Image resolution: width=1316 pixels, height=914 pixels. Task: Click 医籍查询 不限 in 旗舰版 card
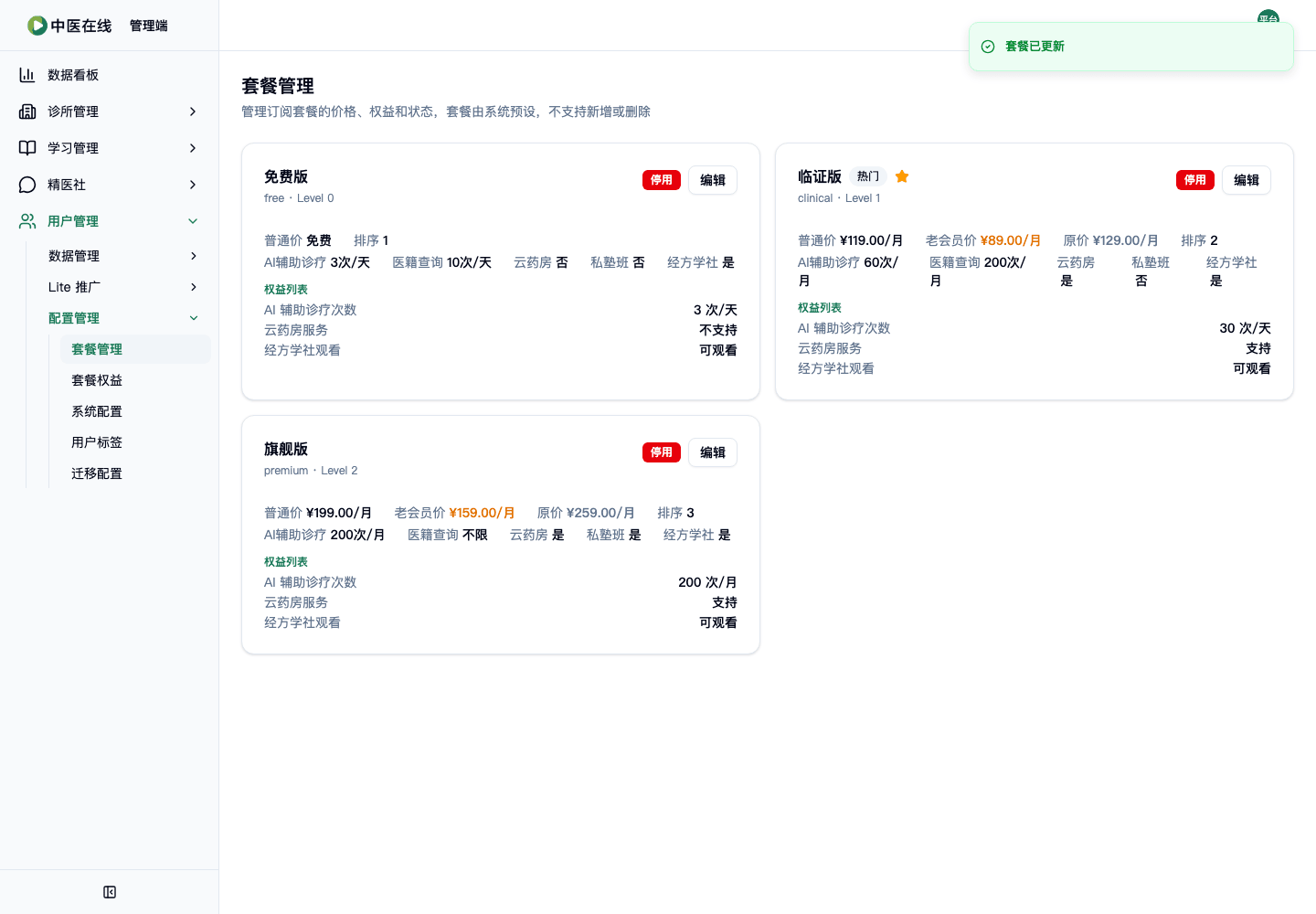pos(448,535)
